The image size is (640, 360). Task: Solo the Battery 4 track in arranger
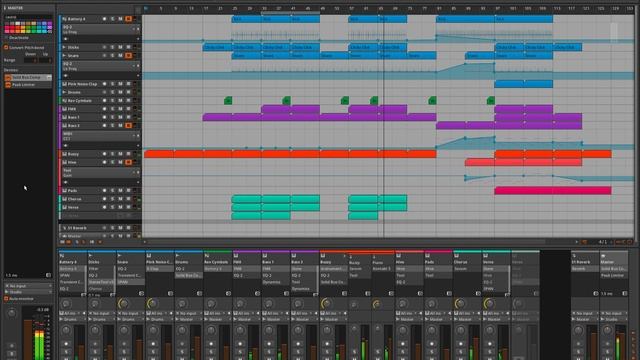[x=112, y=19]
